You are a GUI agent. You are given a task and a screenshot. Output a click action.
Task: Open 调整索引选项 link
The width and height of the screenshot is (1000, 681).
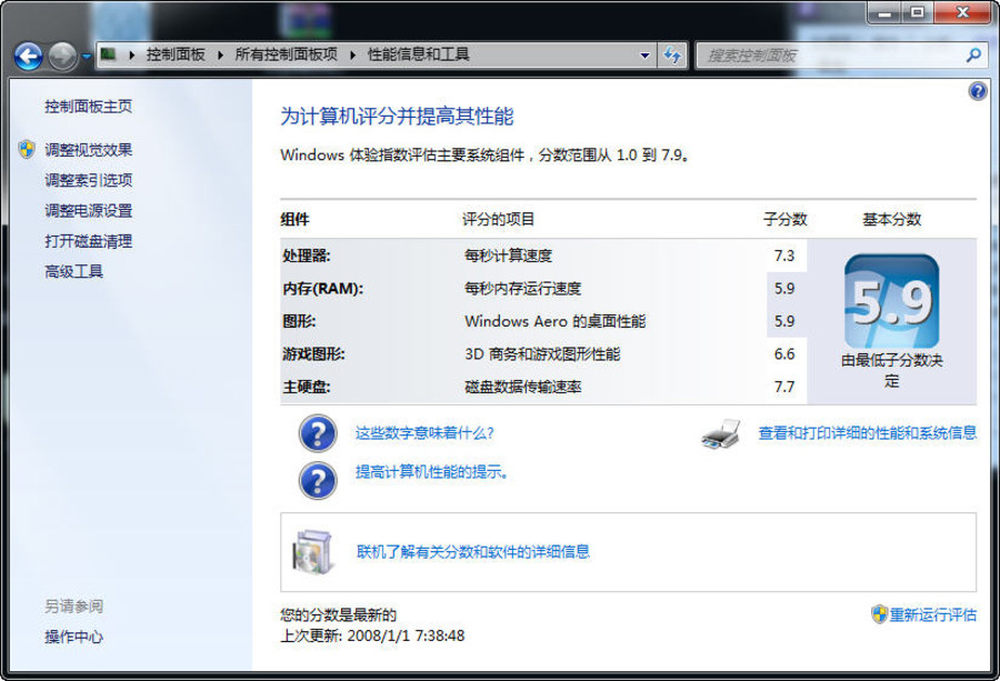point(88,180)
